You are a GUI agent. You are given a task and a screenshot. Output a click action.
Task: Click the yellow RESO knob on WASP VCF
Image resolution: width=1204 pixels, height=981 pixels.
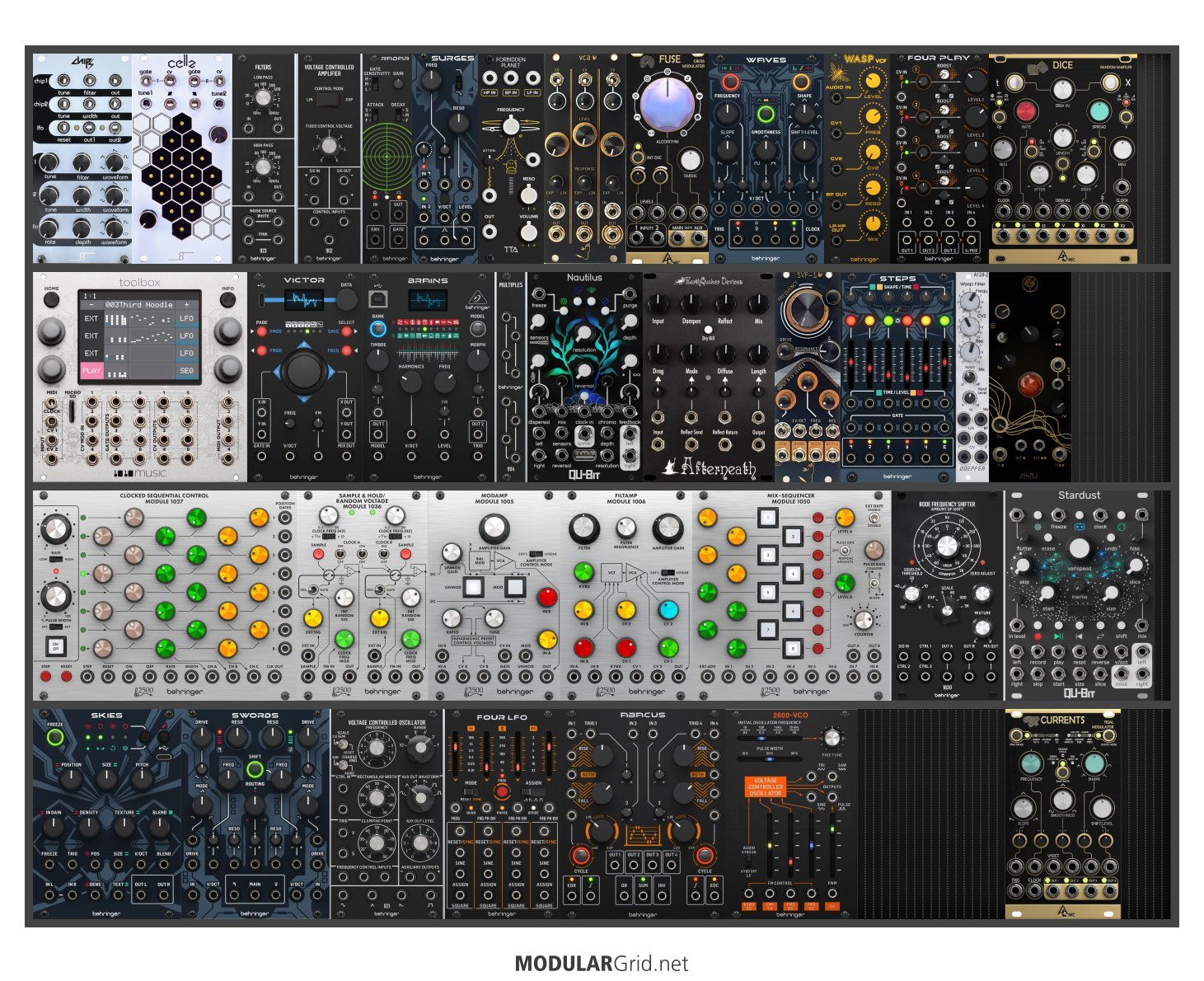(872, 187)
